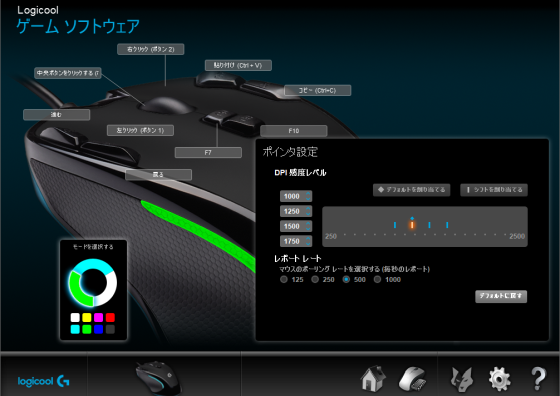Select the F7 assignment label
Viewport: 560px width, 396px height.
tap(208, 152)
